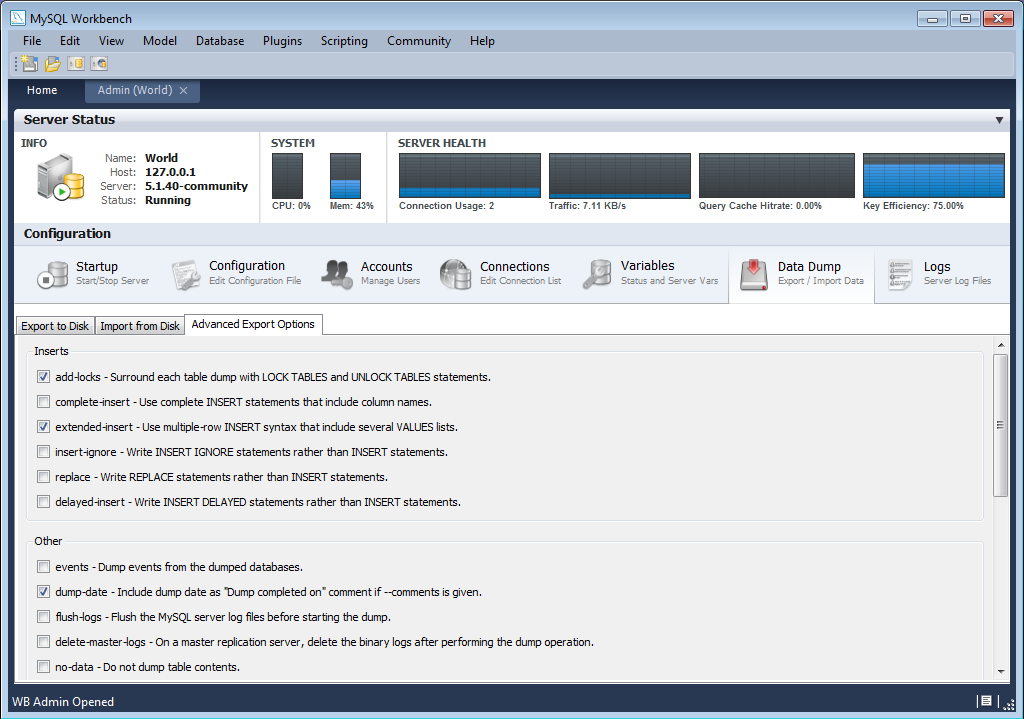Image resolution: width=1024 pixels, height=719 pixels.
Task: Switch to the Export to Disk tab
Action: 55,326
